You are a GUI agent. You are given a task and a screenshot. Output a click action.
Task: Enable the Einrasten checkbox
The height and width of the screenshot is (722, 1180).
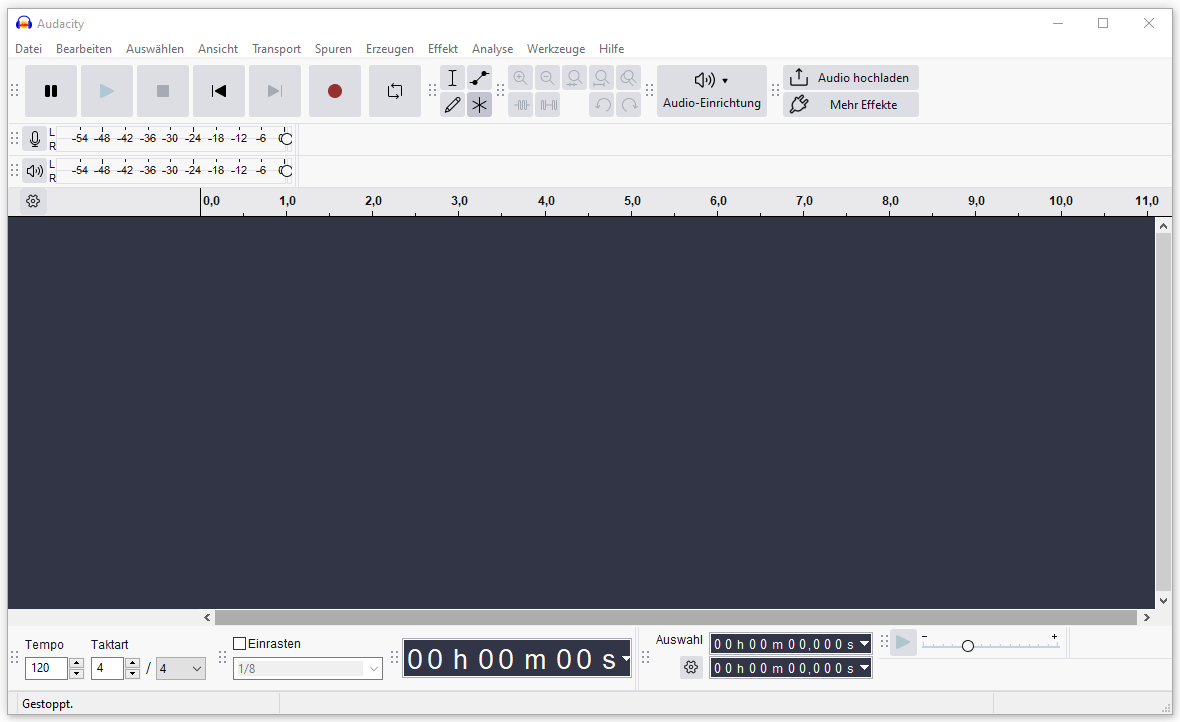coord(239,644)
